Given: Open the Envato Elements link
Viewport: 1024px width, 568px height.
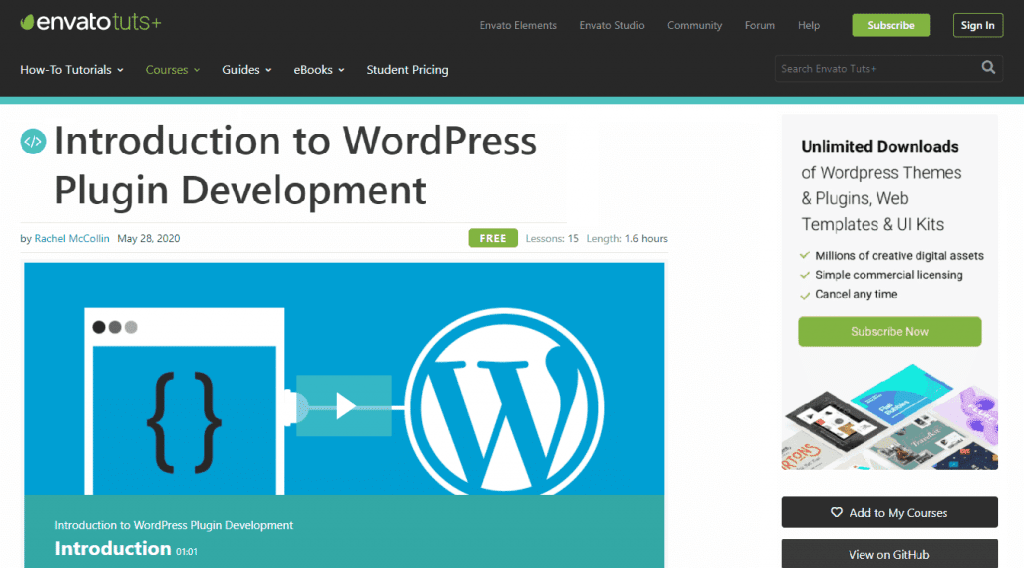Looking at the screenshot, I should click(x=518, y=25).
